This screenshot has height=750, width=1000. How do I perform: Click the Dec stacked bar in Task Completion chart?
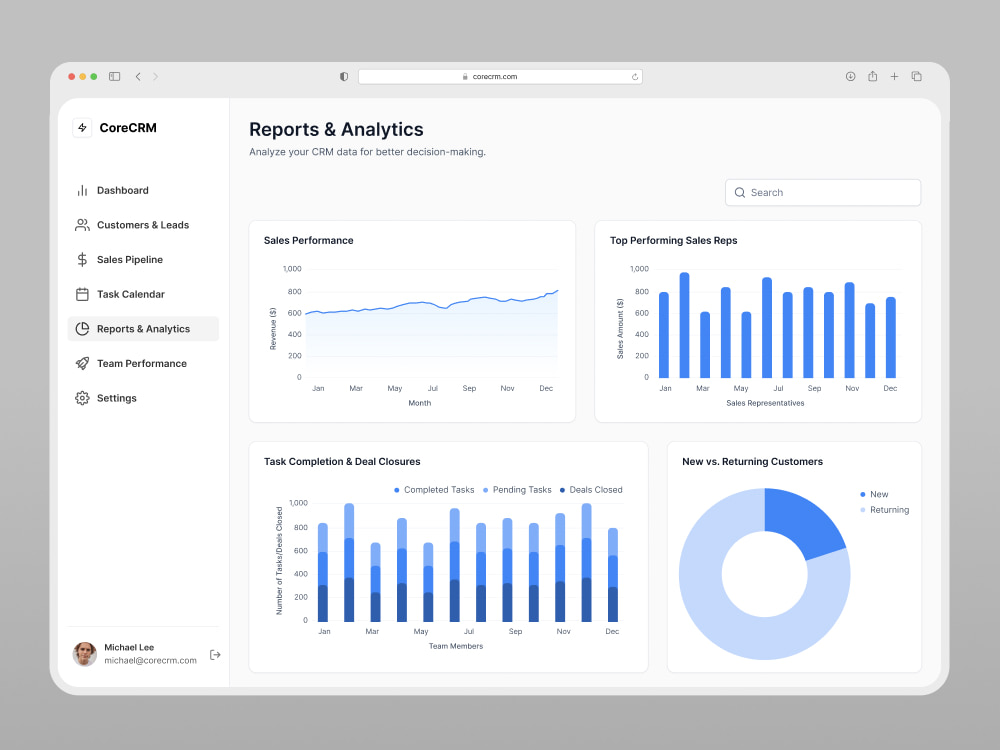click(612, 575)
